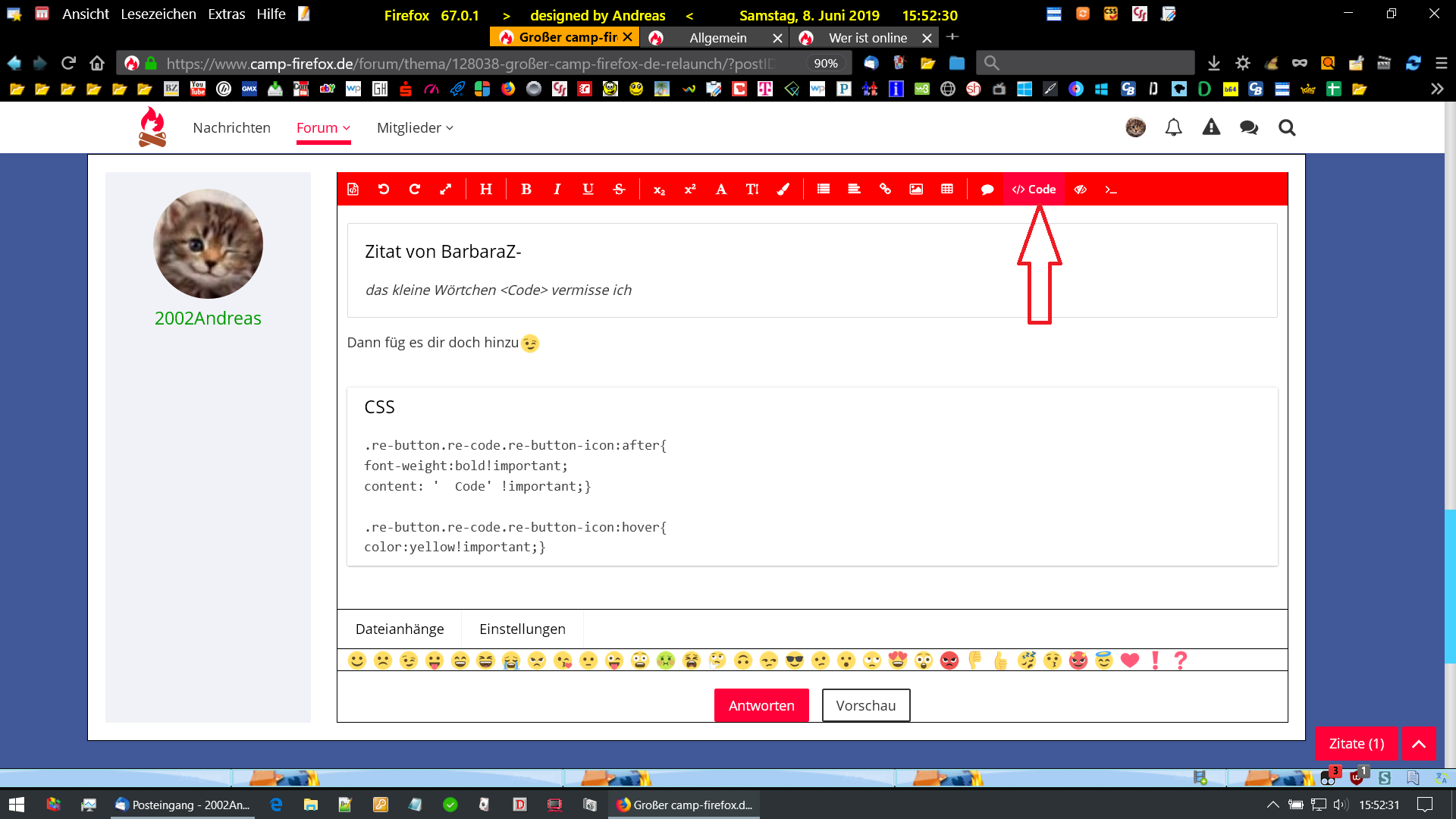Click the Vorschau preview button
The height and width of the screenshot is (819, 1456).
(x=865, y=705)
